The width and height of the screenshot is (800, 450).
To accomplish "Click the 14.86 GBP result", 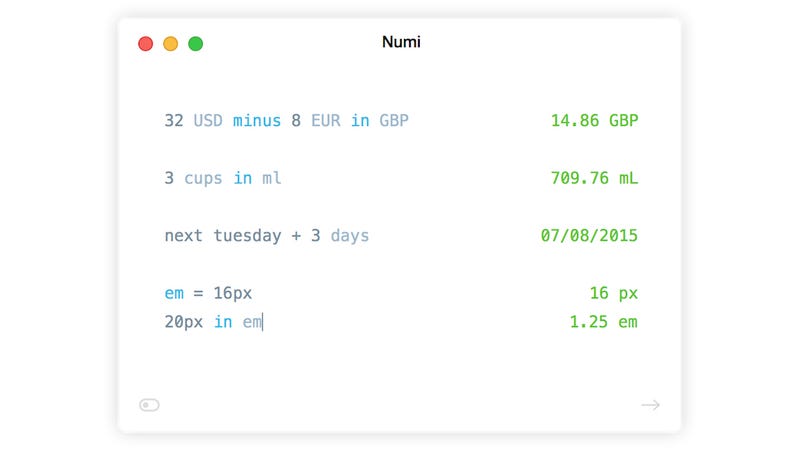I will pos(594,120).
